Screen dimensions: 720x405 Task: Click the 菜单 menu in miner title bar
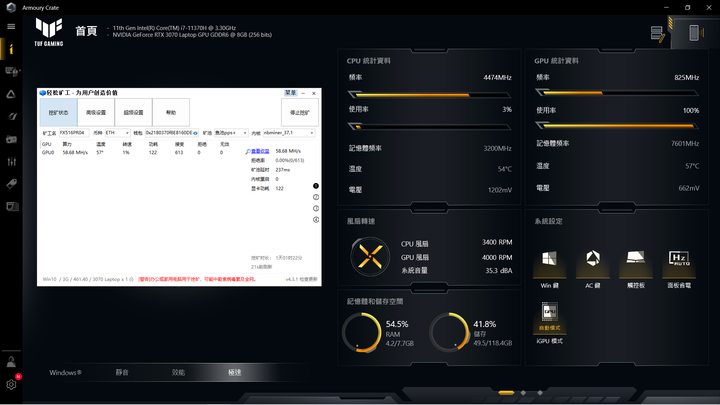tap(291, 93)
